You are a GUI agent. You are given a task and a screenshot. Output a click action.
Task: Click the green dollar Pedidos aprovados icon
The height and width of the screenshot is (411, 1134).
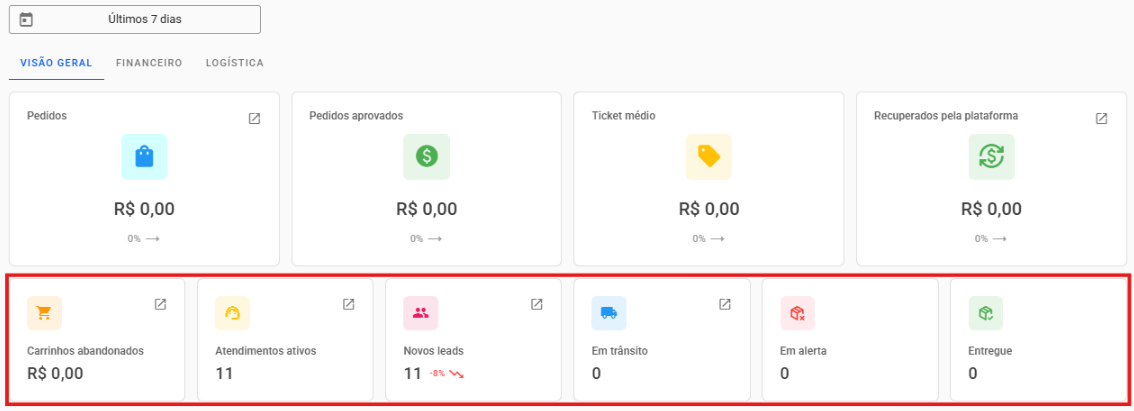(x=427, y=156)
